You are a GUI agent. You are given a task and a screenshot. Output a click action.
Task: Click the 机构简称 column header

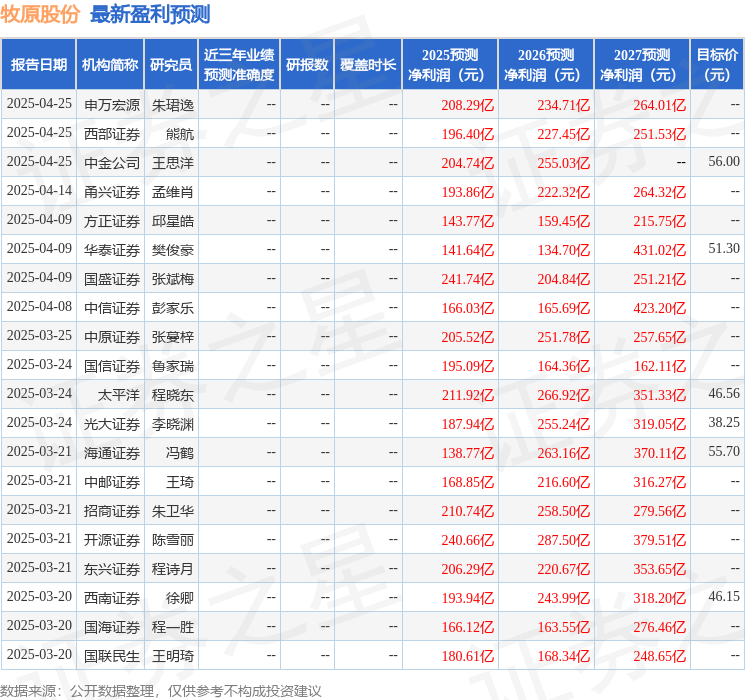click(110, 65)
